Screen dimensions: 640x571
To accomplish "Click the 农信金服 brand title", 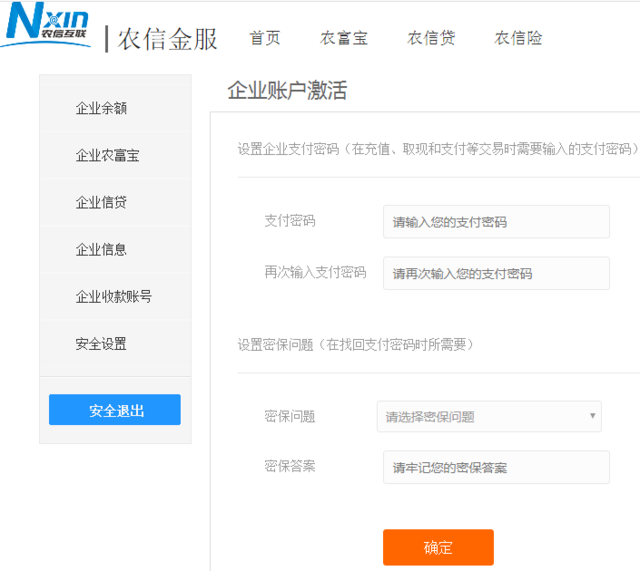I will point(167,39).
